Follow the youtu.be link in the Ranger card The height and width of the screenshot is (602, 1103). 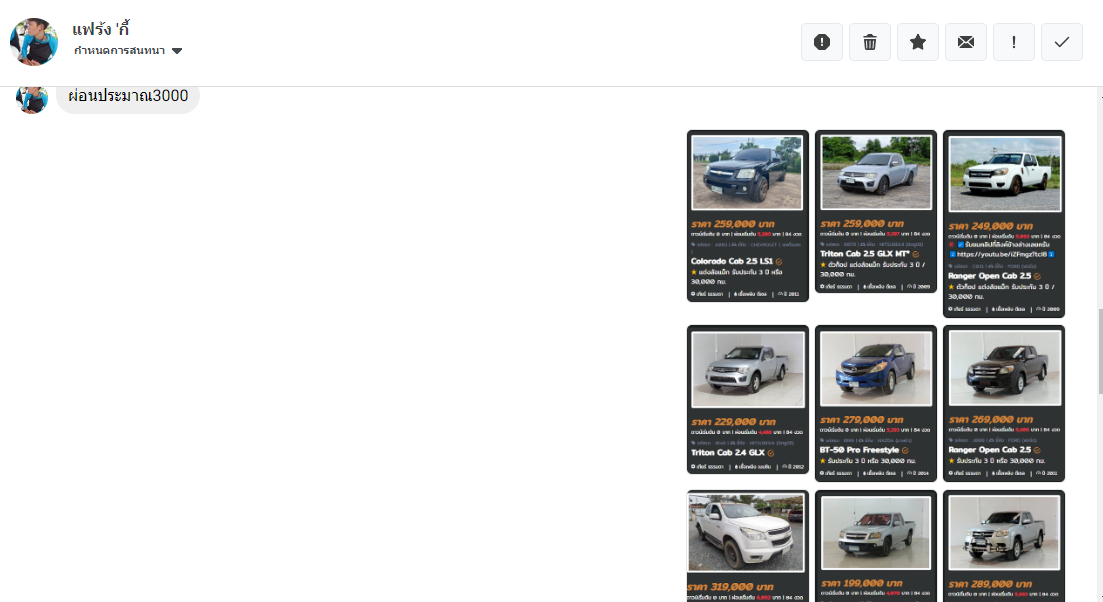[1002, 255]
